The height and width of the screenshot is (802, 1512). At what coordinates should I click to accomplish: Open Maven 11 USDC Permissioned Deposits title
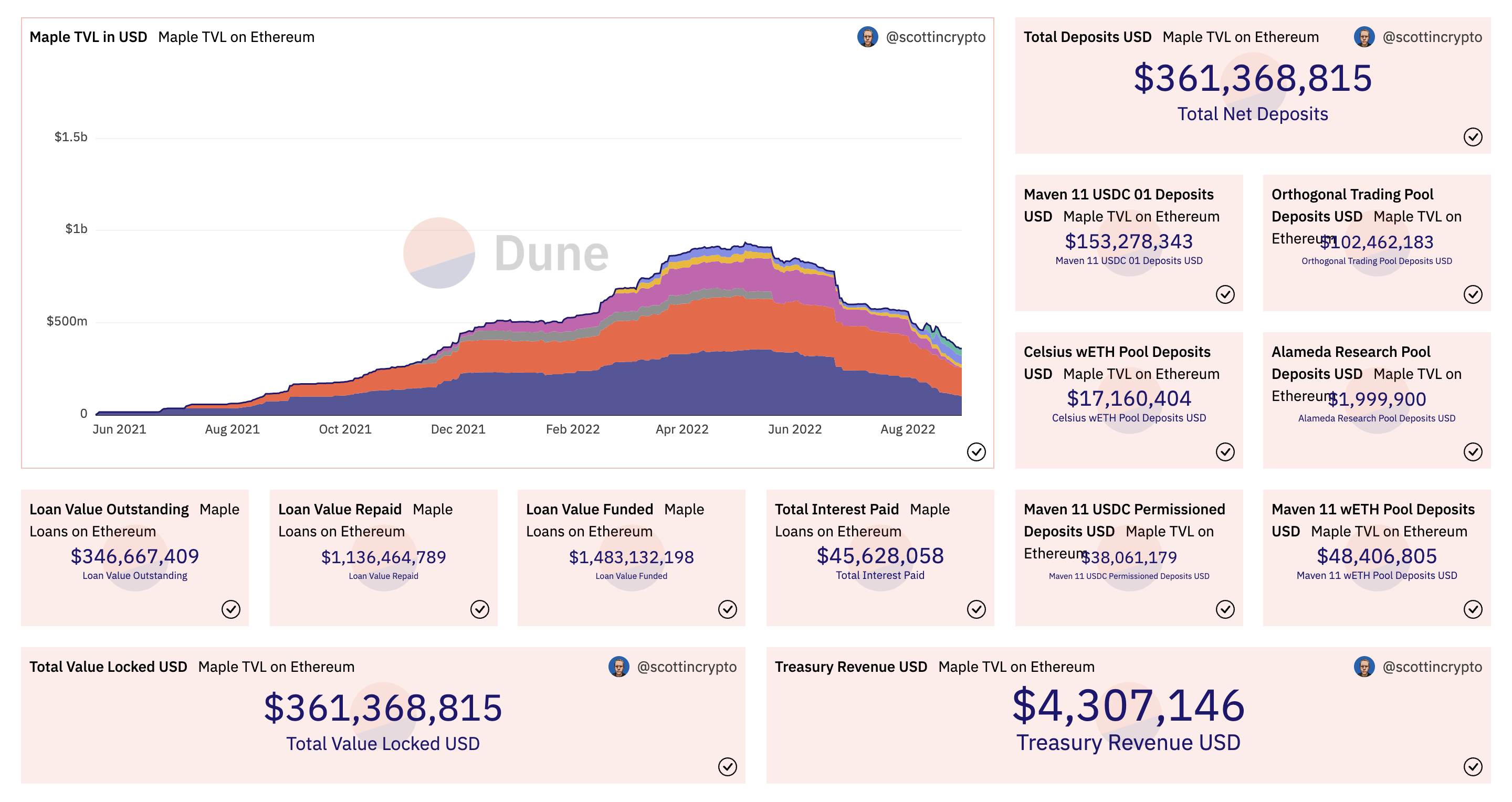1125,520
